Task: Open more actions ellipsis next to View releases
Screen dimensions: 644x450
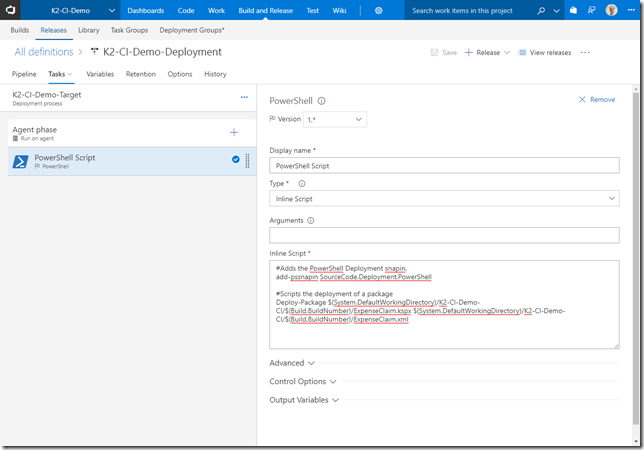Action: [585, 53]
